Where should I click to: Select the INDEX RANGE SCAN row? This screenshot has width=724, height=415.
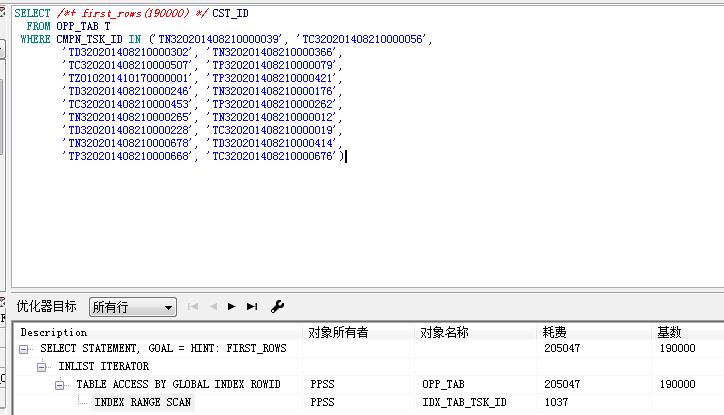click(x=142, y=402)
